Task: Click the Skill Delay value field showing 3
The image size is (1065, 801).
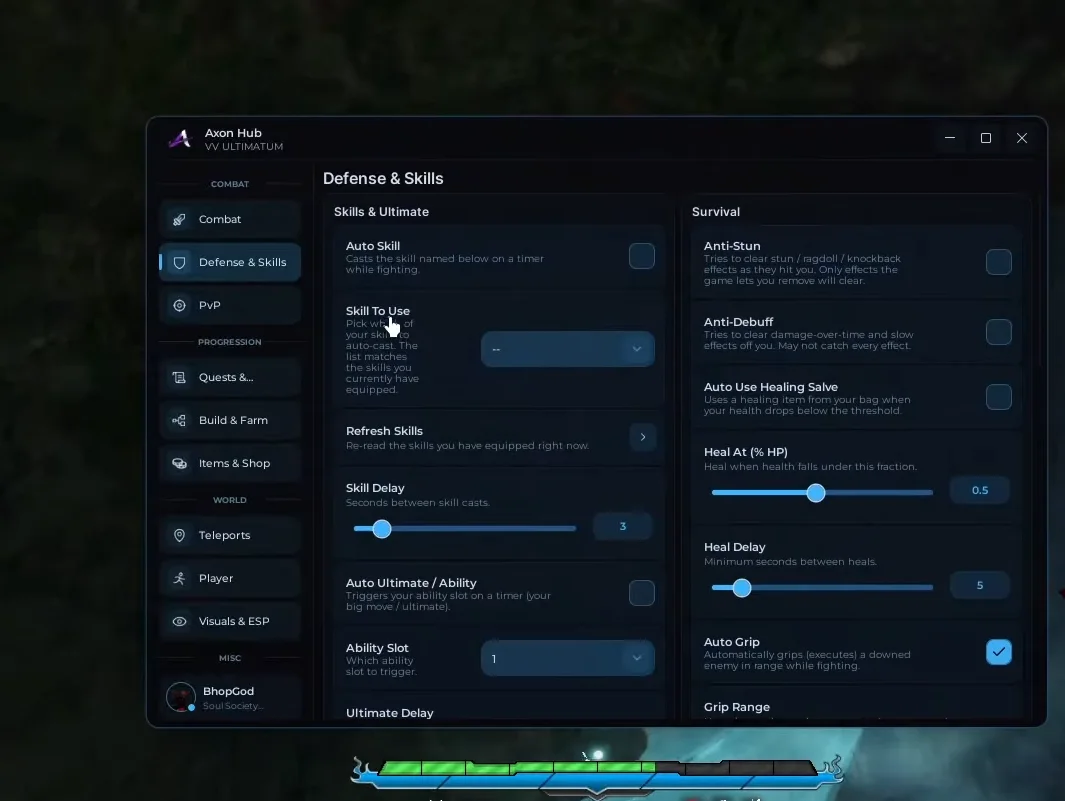Action: [x=622, y=527]
